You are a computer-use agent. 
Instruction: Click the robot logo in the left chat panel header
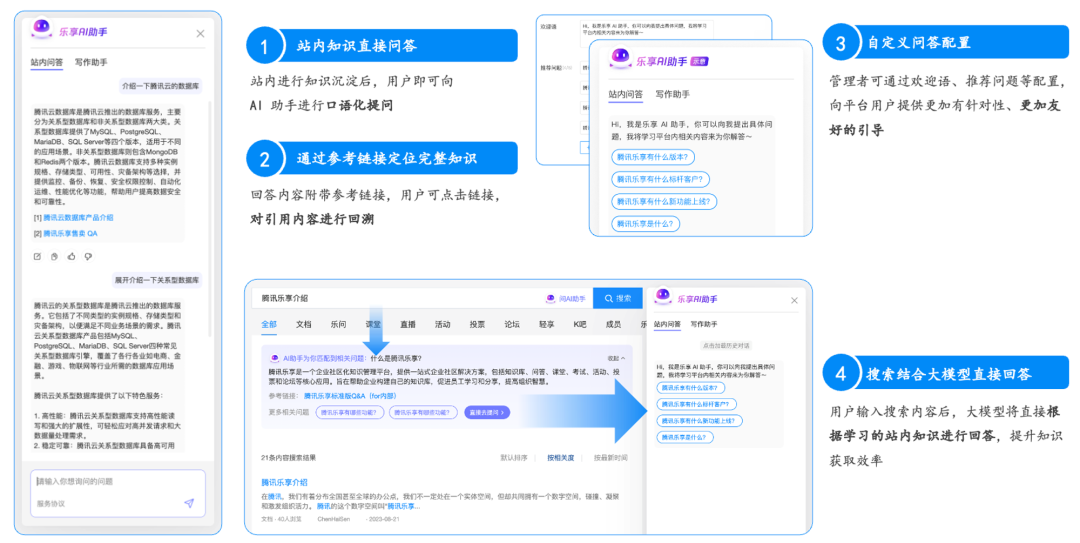coord(42,29)
